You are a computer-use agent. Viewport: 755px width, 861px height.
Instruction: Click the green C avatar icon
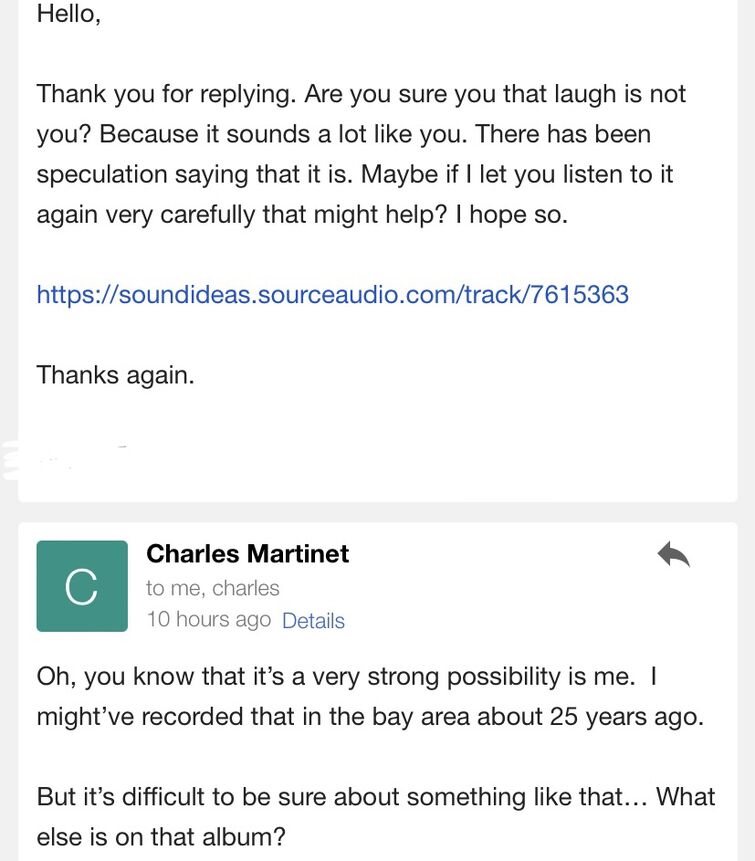tap(82, 586)
